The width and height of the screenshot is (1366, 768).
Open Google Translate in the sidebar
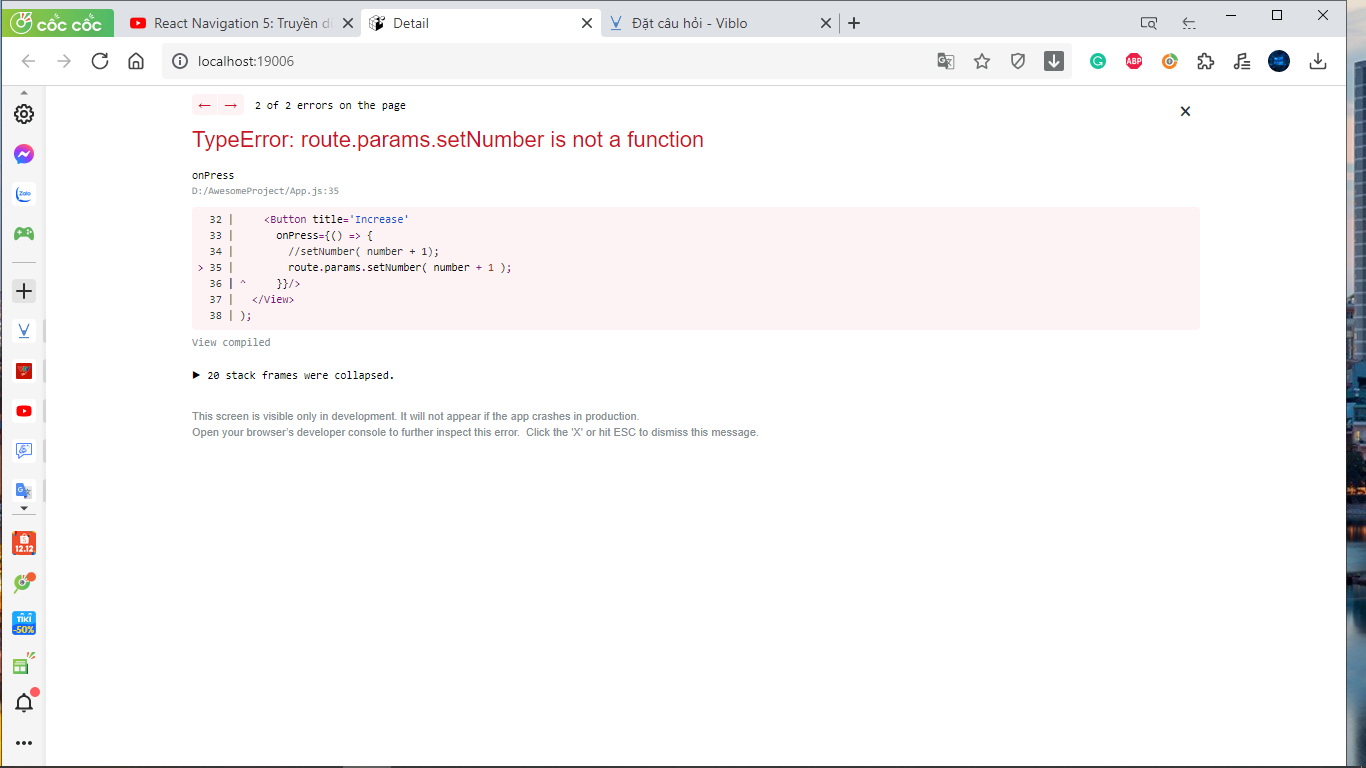pyautogui.click(x=24, y=490)
